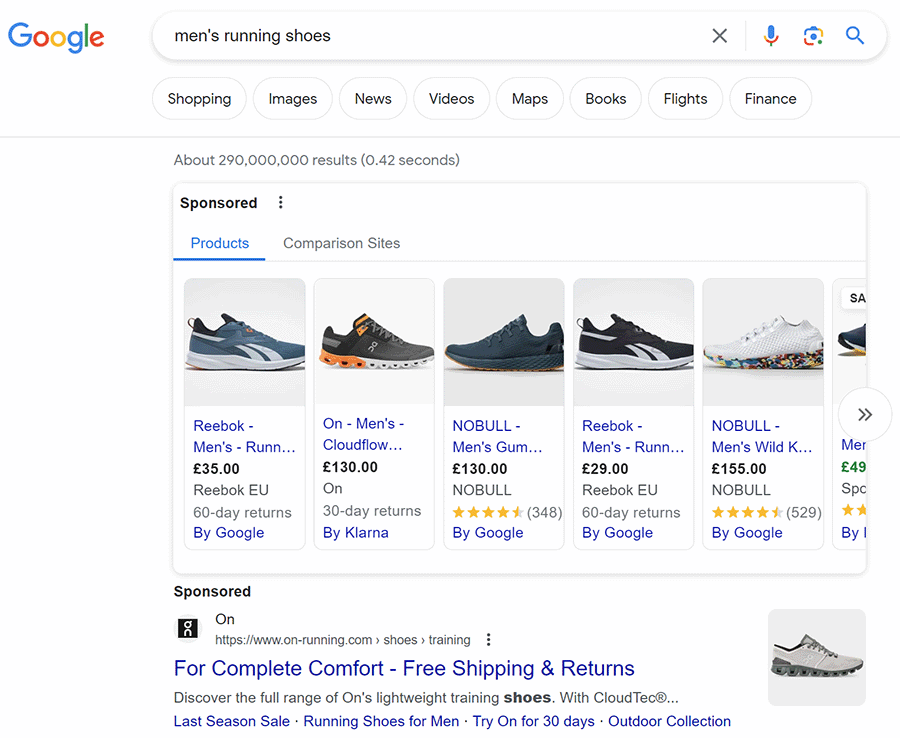900x738 pixels.
Task: Select the Products tab
Action: [219, 243]
